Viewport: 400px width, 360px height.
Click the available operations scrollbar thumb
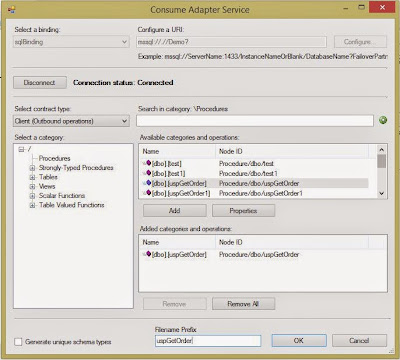pos(382,161)
